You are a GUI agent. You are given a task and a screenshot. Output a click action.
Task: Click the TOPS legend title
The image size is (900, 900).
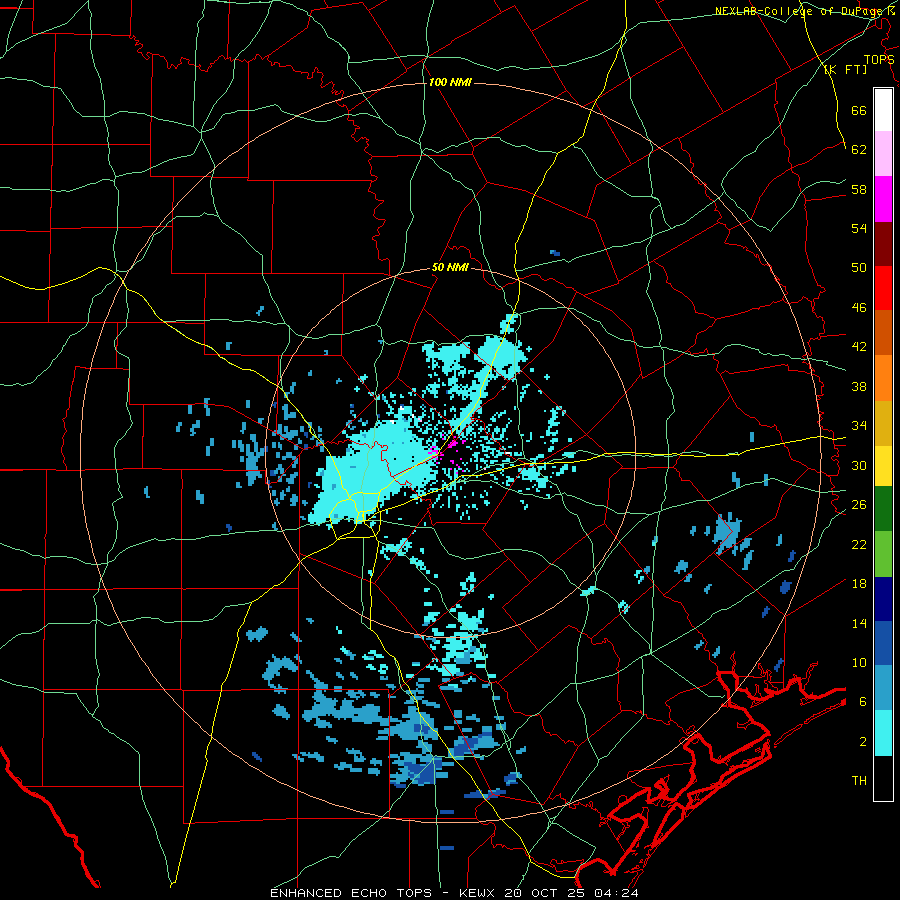tap(879, 60)
